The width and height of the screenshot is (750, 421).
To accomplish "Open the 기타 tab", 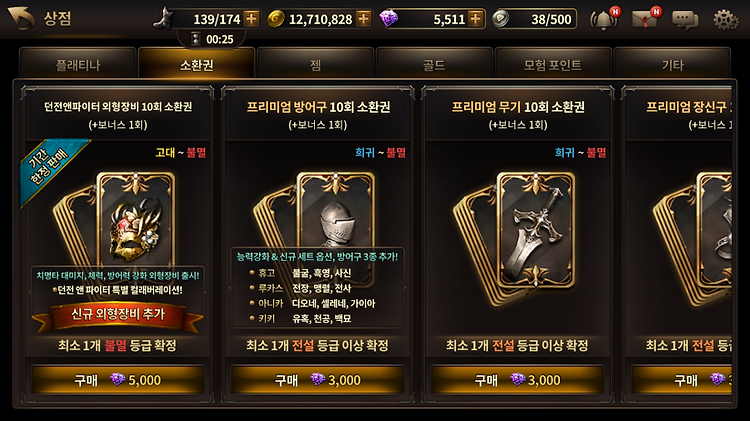I will [672, 64].
